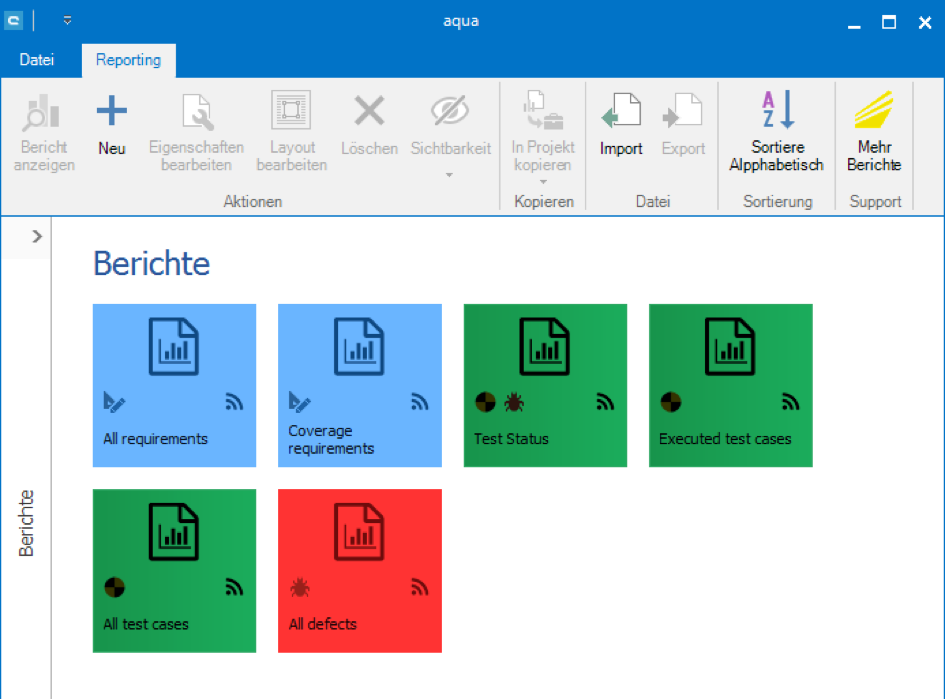This screenshot has height=699, width=945.
Task: Open the Datei tab
Action: point(37,60)
